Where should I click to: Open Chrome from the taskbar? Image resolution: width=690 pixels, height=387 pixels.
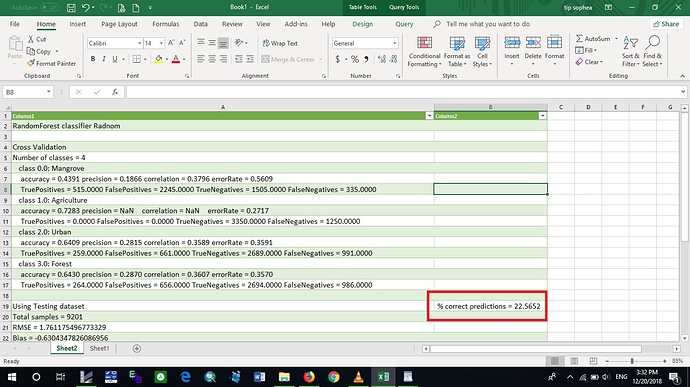(334, 377)
